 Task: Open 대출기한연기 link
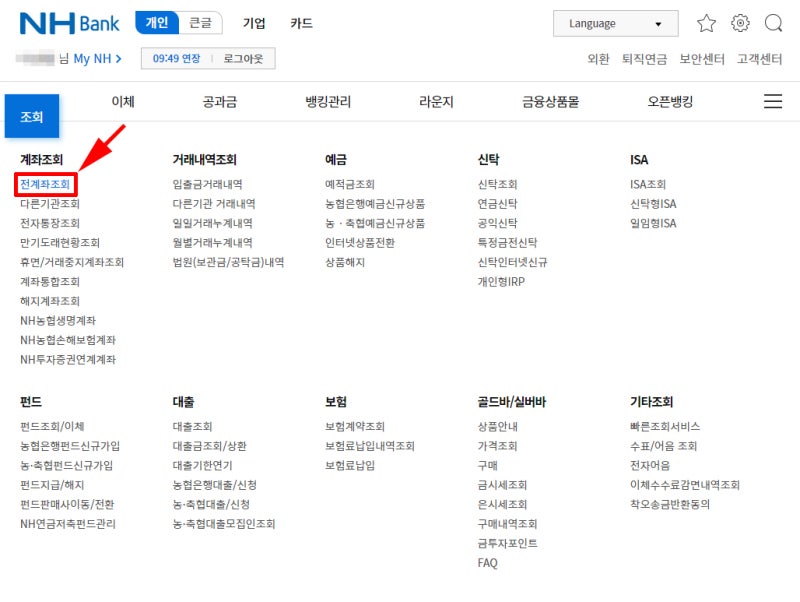(x=202, y=465)
